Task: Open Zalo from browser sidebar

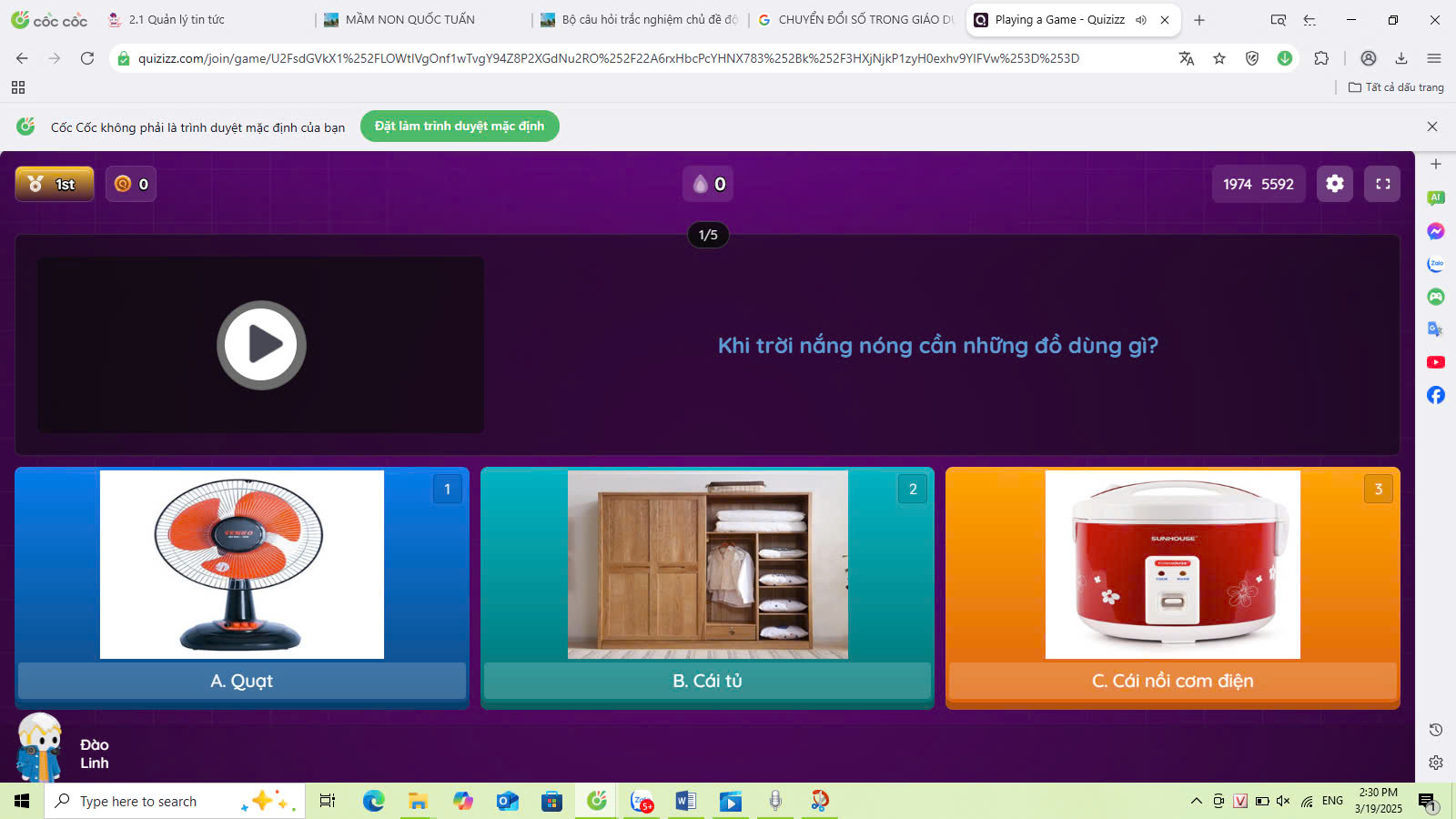Action: click(x=1436, y=264)
